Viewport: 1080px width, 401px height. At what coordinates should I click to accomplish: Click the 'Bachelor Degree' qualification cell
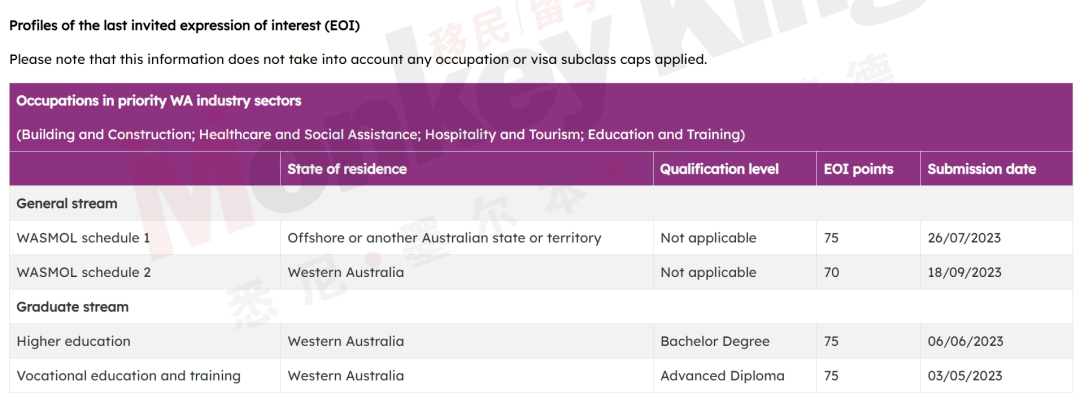[x=715, y=341]
